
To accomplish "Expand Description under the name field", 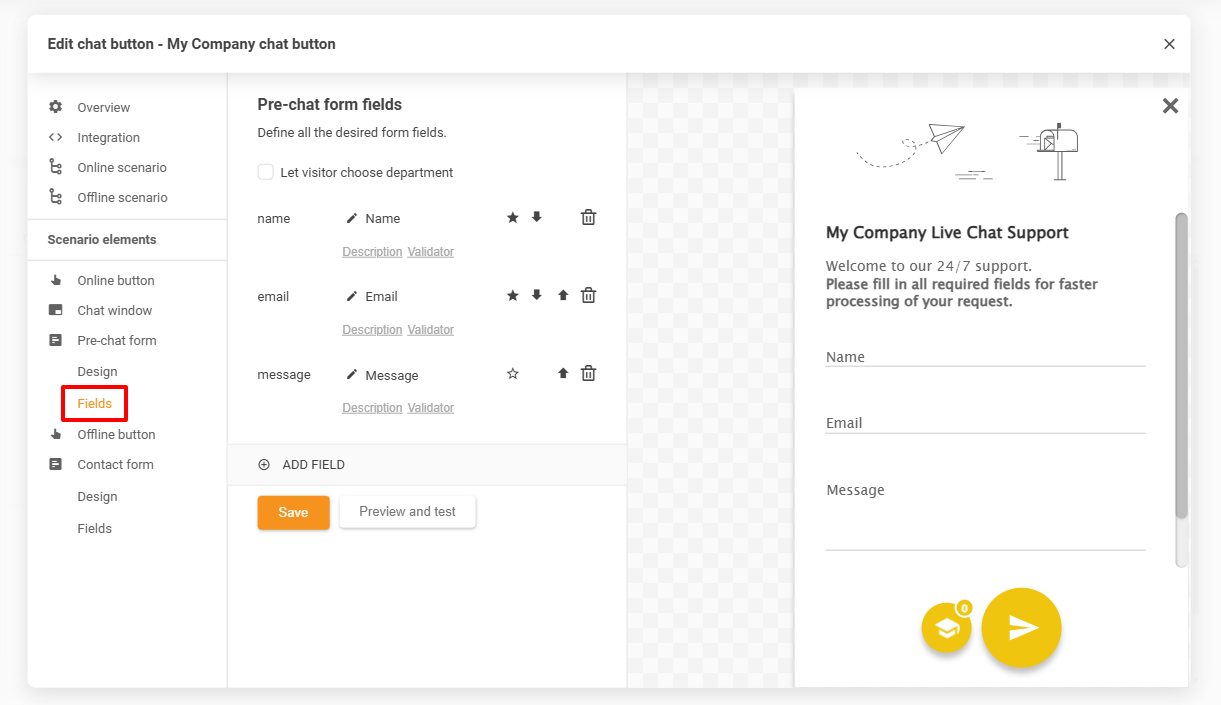I will (x=372, y=252).
